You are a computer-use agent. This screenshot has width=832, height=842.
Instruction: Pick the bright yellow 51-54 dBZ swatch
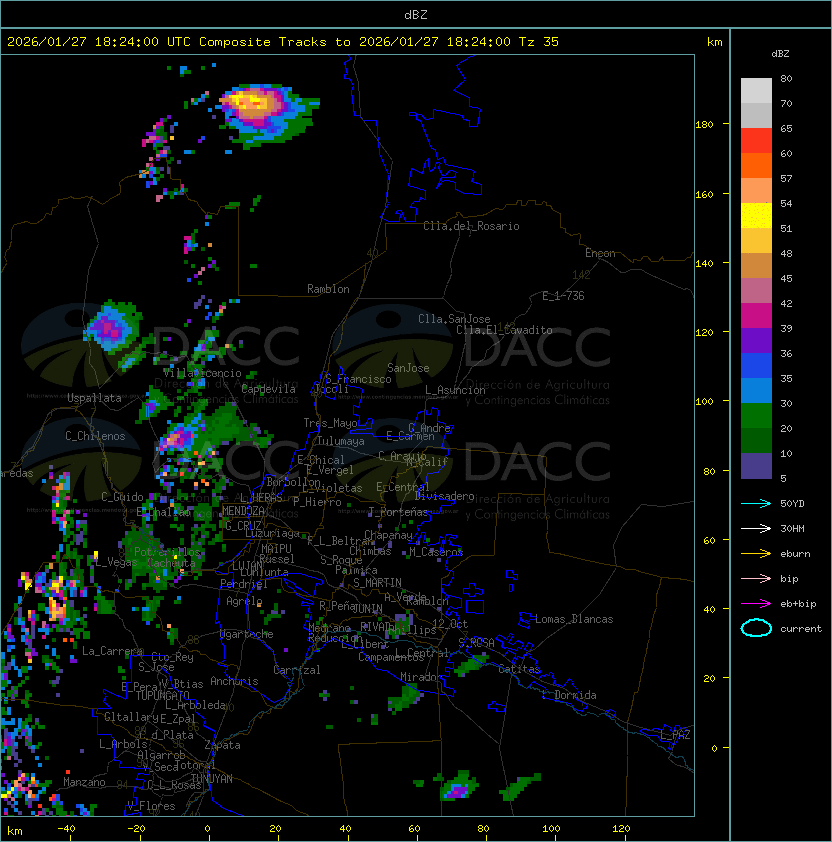pos(756,216)
